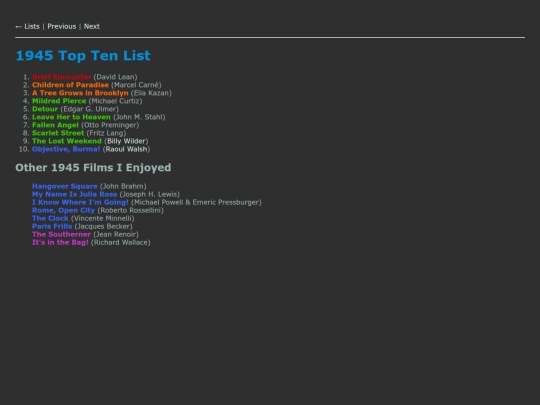Open Leave Her to Heaven link
This screenshot has width=540, height=405.
coord(71,117)
